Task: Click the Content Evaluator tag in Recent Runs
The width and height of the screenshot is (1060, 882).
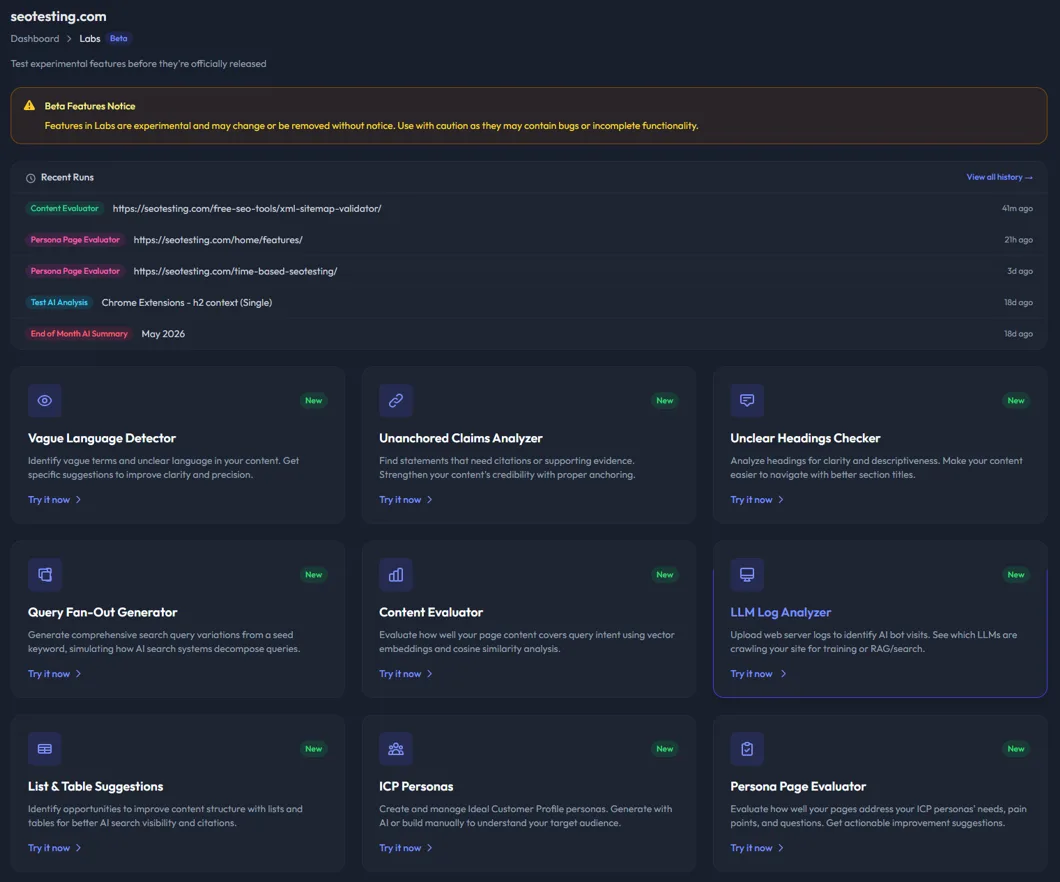Action: click(64, 208)
